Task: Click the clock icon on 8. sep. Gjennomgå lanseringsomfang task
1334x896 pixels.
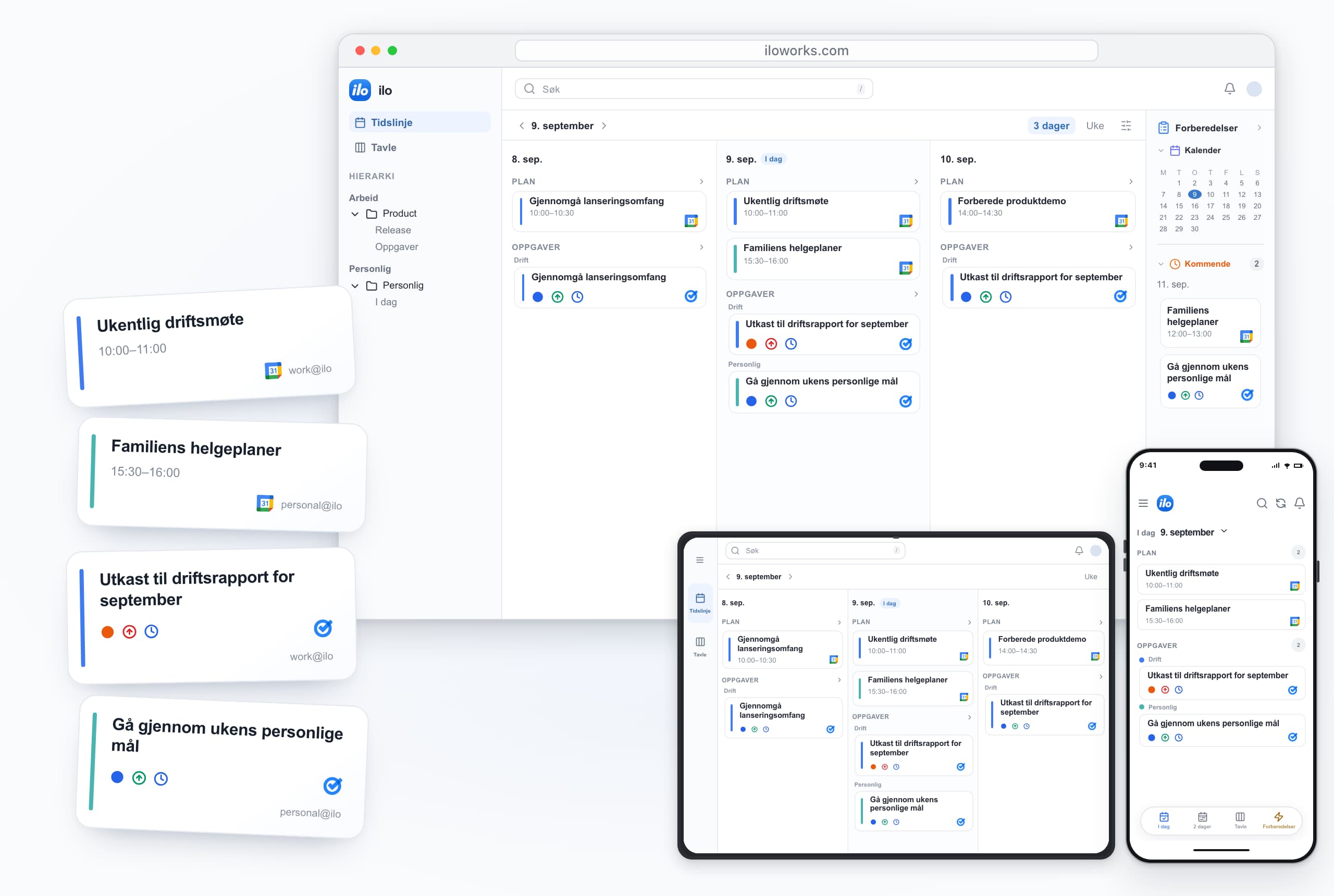Action: click(577, 296)
